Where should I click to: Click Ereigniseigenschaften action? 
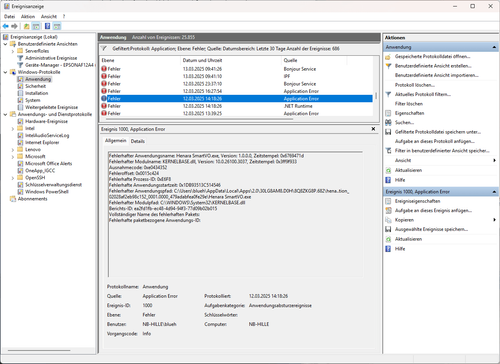pos(417,201)
